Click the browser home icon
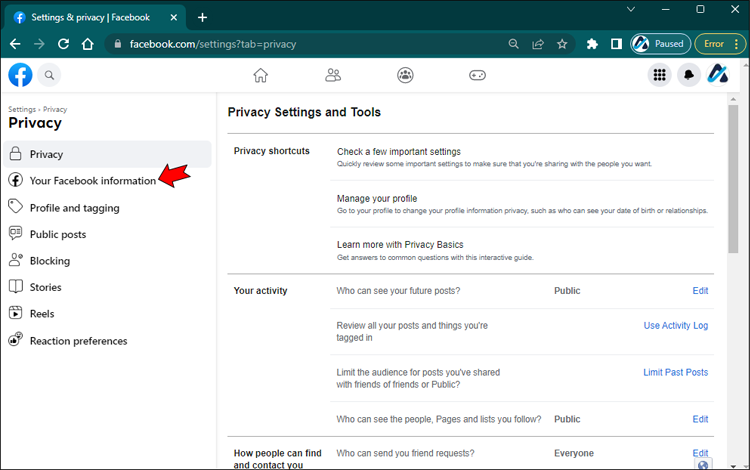 (x=88, y=44)
